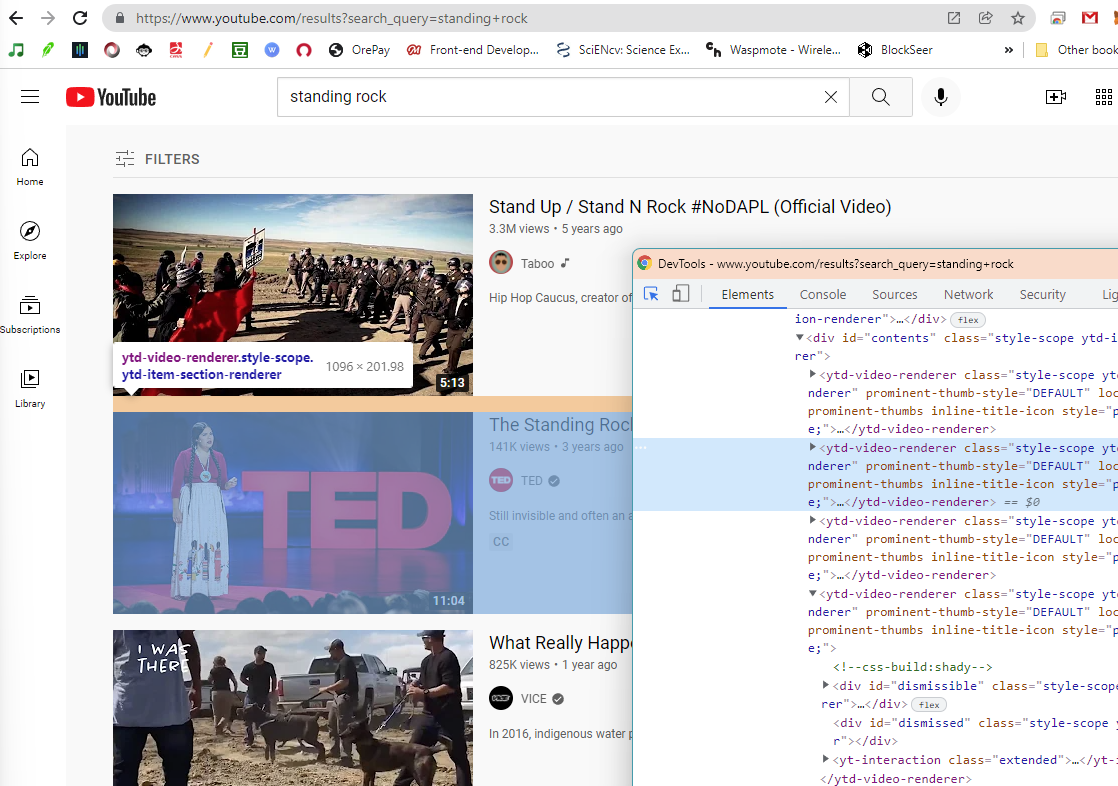This screenshot has height=786, width=1118.
Task: Activate the DevTools element inspector tool
Action: point(652,294)
